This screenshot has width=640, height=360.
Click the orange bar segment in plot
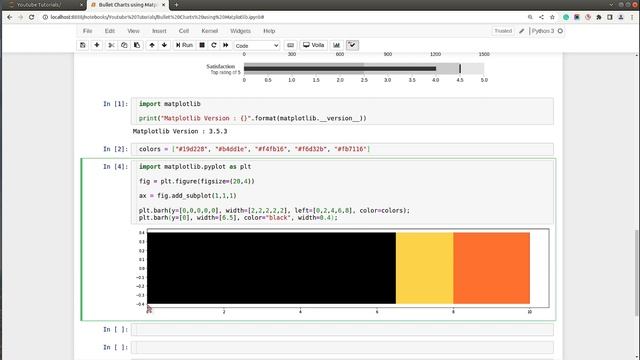pyautogui.click(x=491, y=268)
